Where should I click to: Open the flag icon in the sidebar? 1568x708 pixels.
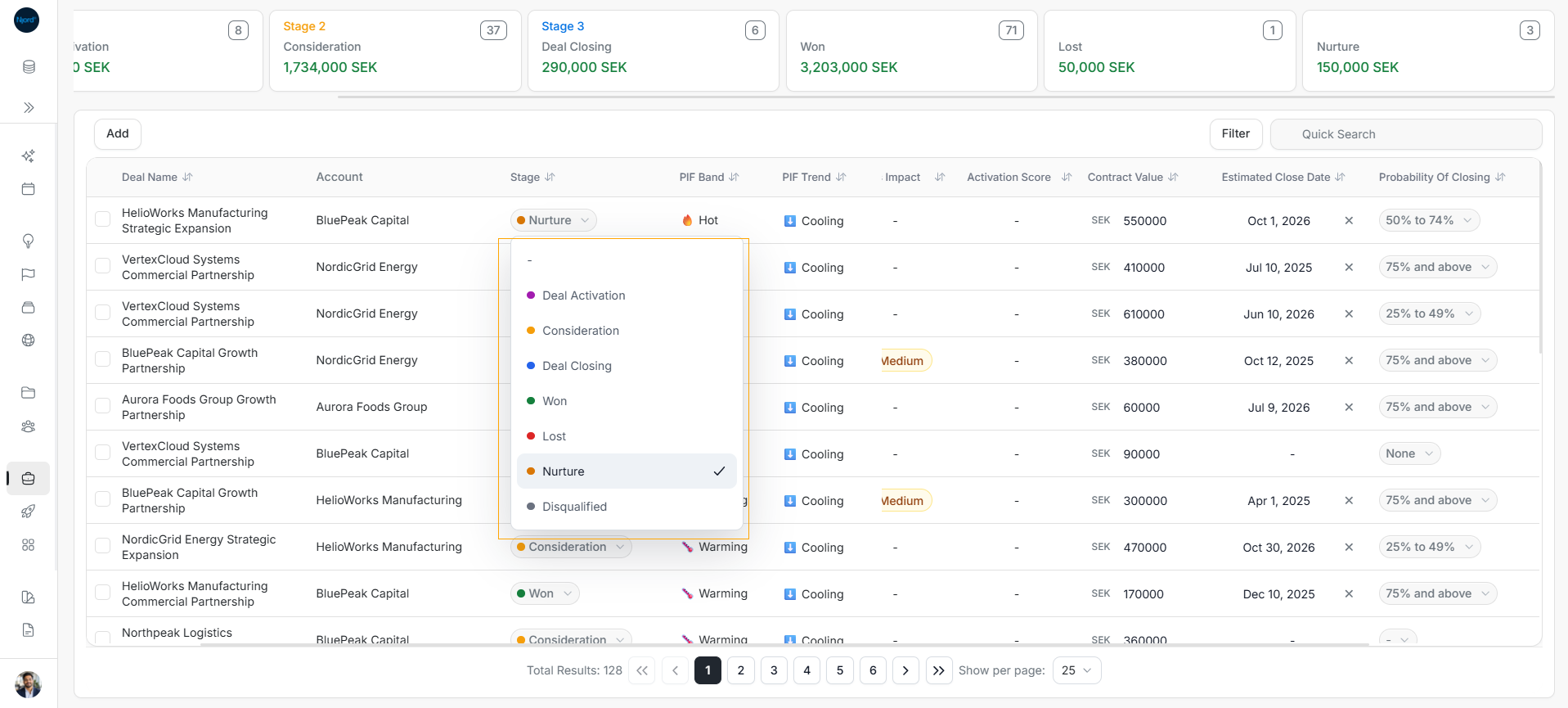(29, 274)
